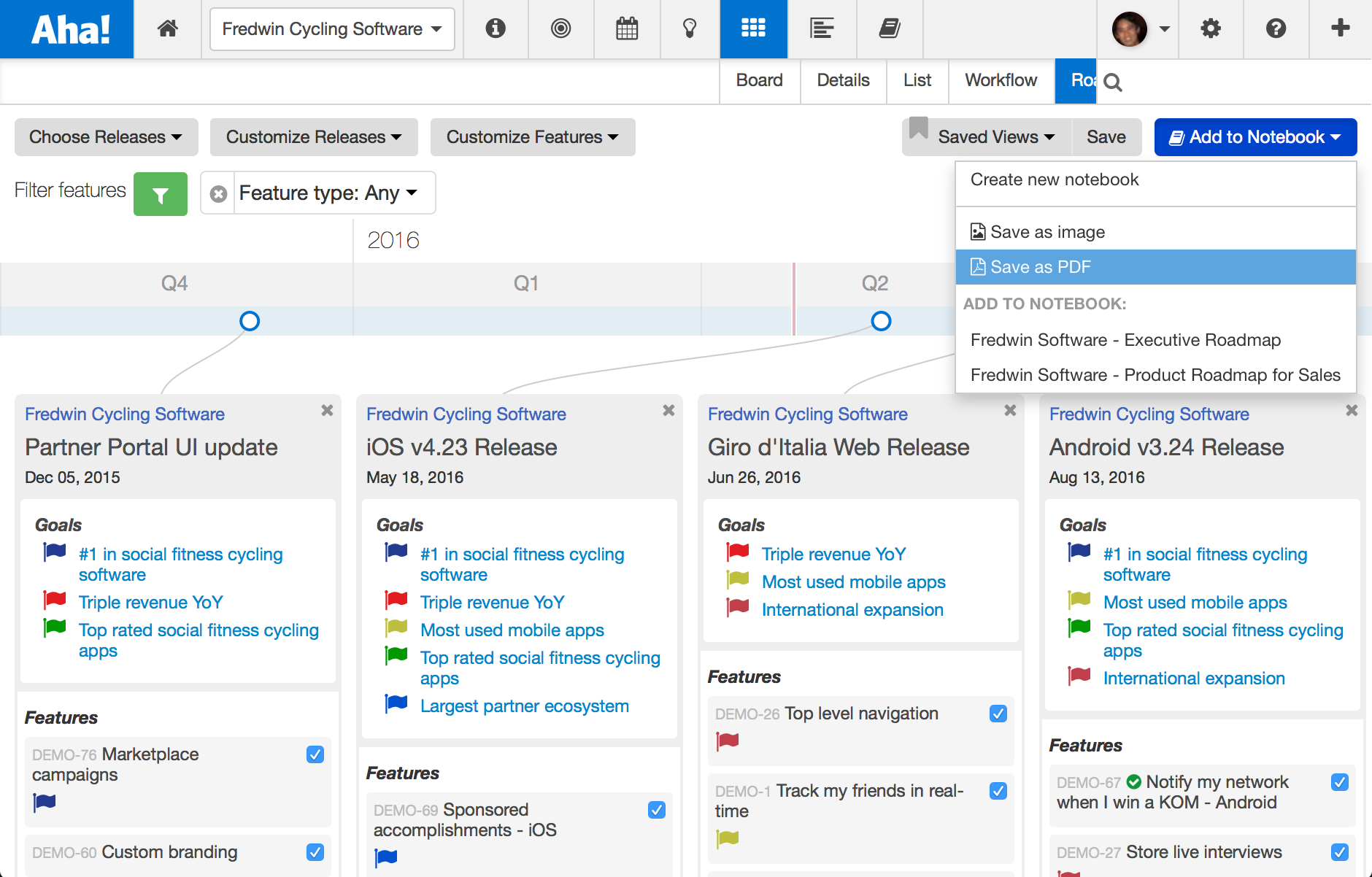This screenshot has height=877, width=1372.
Task: Click the Save button
Action: (x=1106, y=137)
